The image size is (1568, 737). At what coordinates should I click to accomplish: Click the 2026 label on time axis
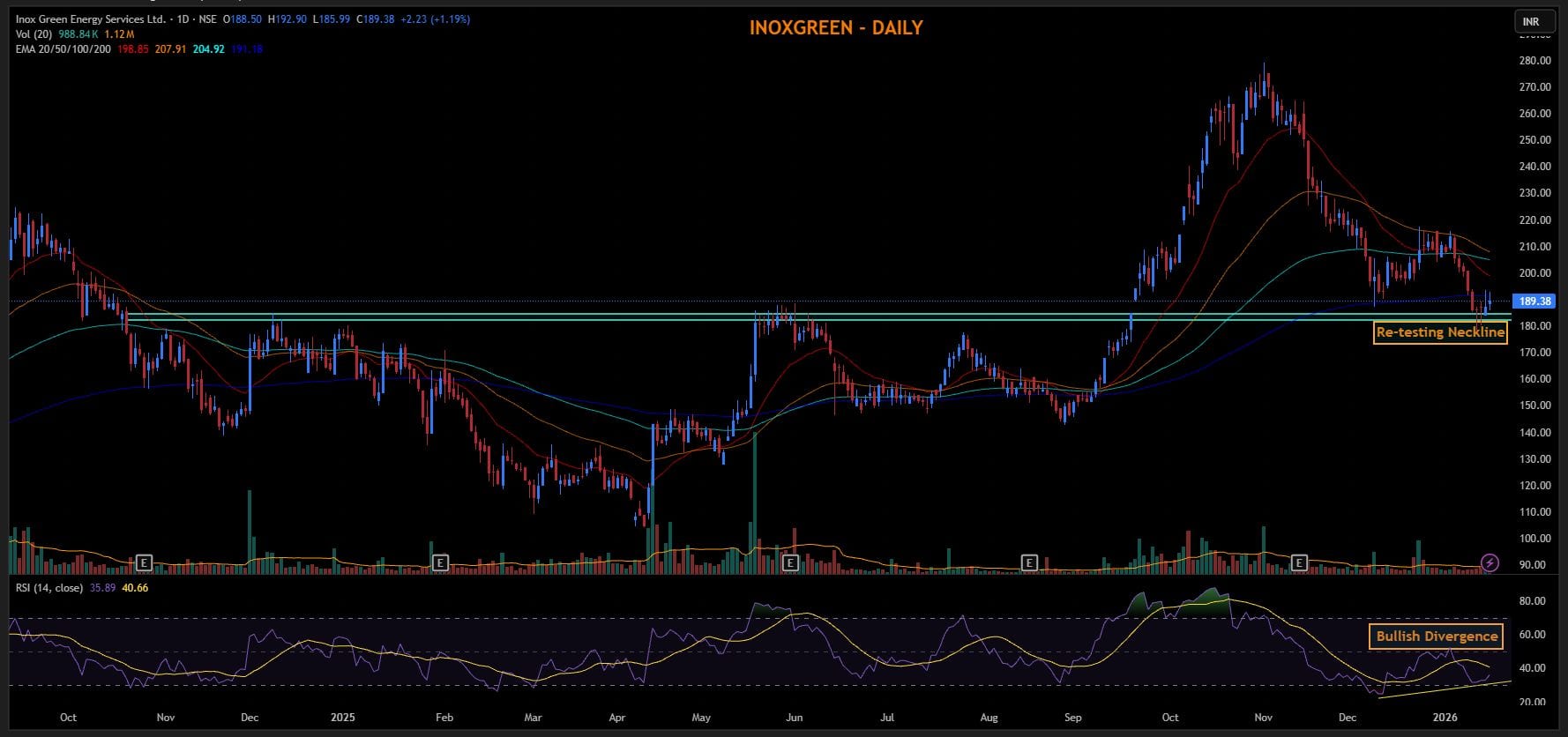(x=1444, y=718)
